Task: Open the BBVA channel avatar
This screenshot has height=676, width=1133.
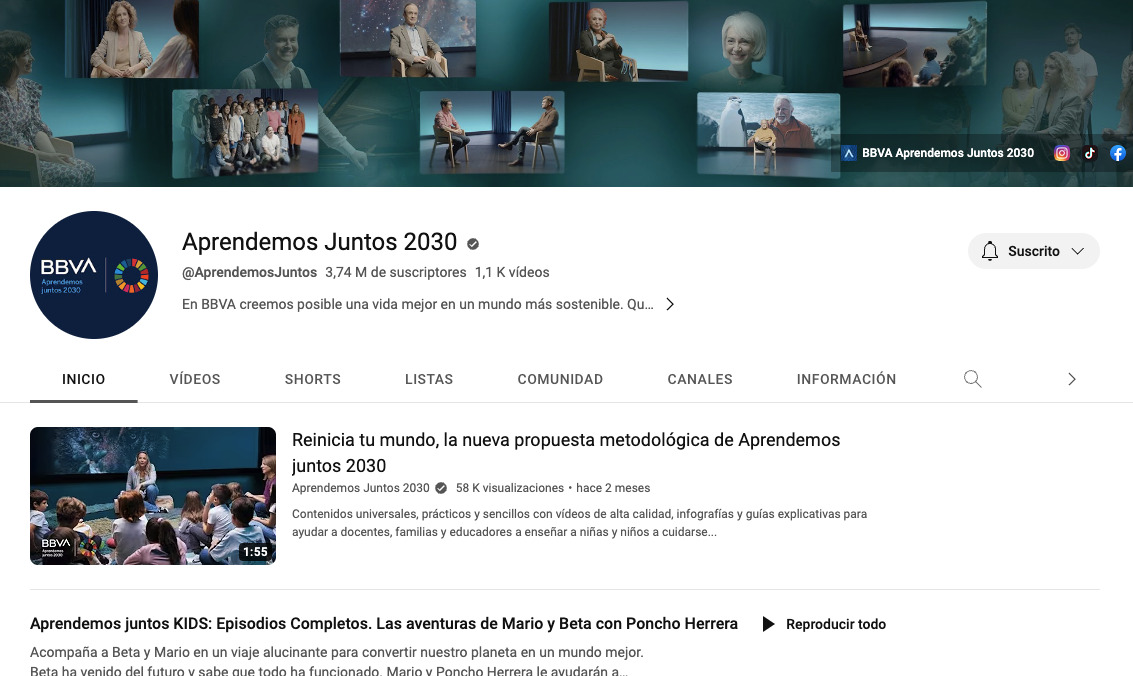Action: click(x=93, y=274)
